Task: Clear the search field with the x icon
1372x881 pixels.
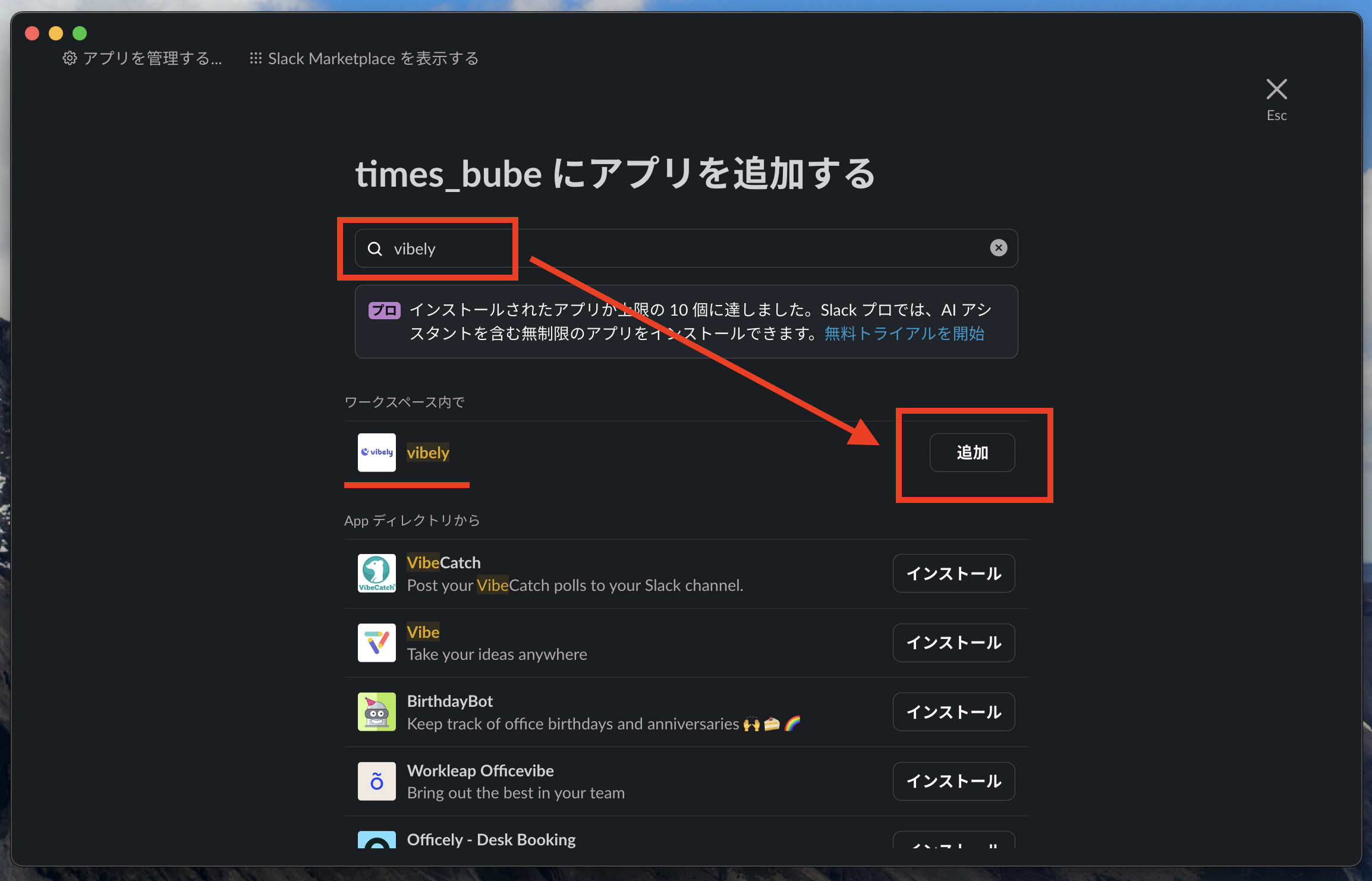Action: pos(999,248)
